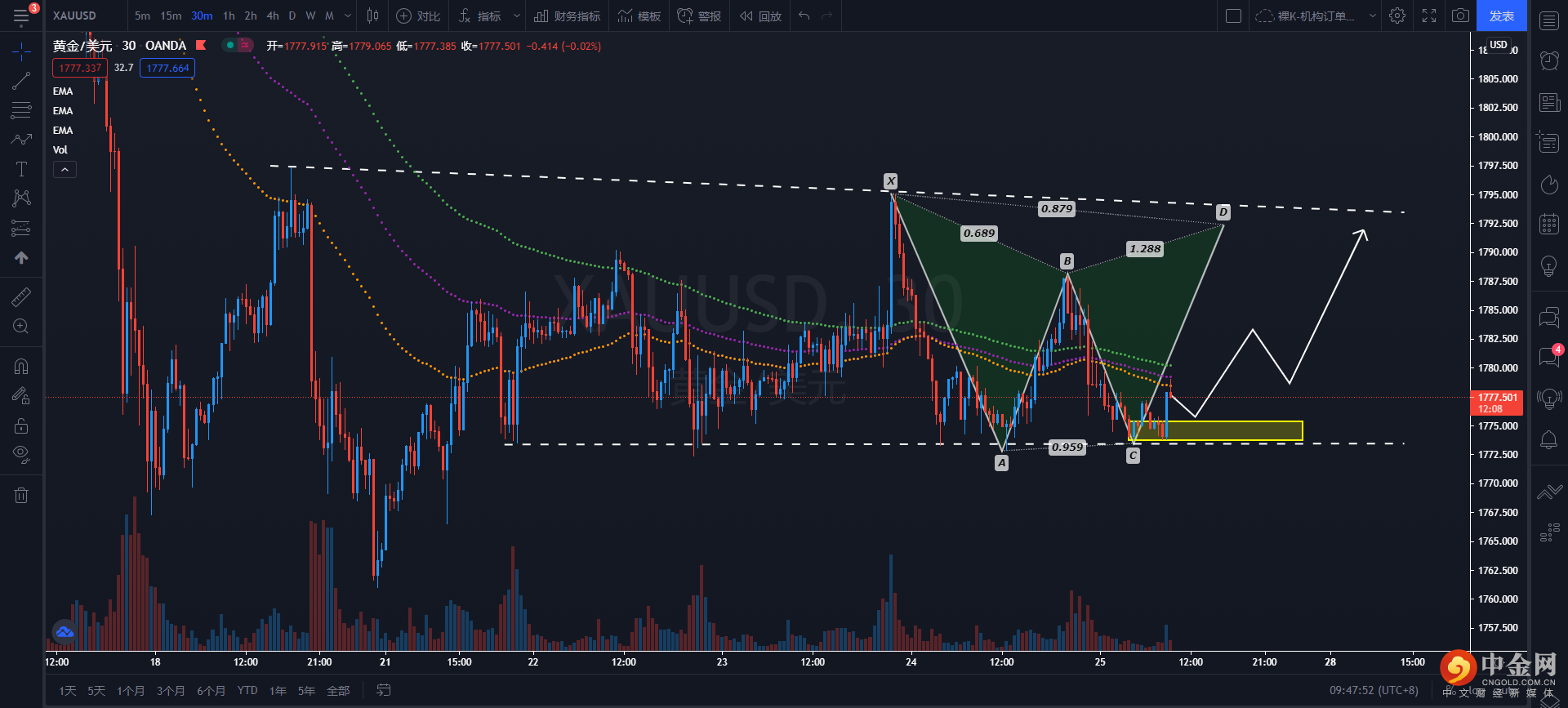Open the news panel in right sidebar
Viewport: 1568px width, 708px height.
tap(1548, 102)
